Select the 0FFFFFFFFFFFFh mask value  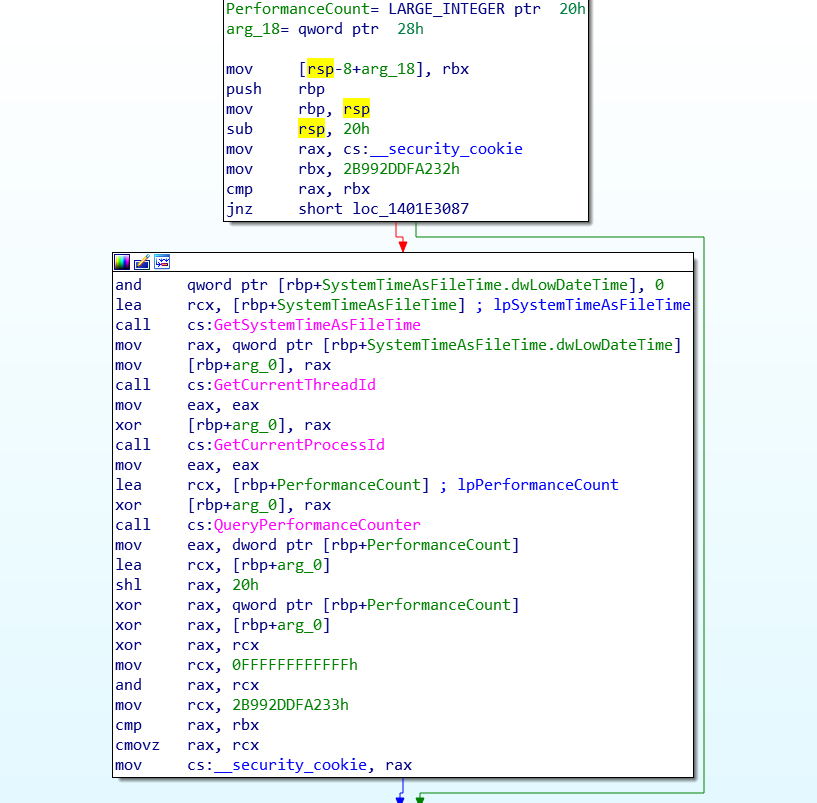click(295, 665)
